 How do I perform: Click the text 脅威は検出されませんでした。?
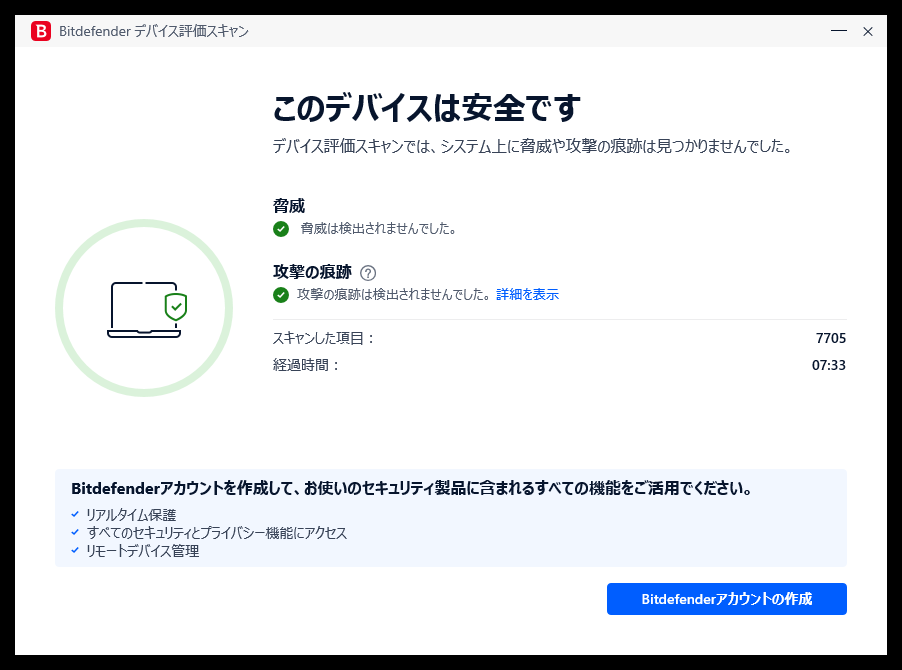point(379,229)
